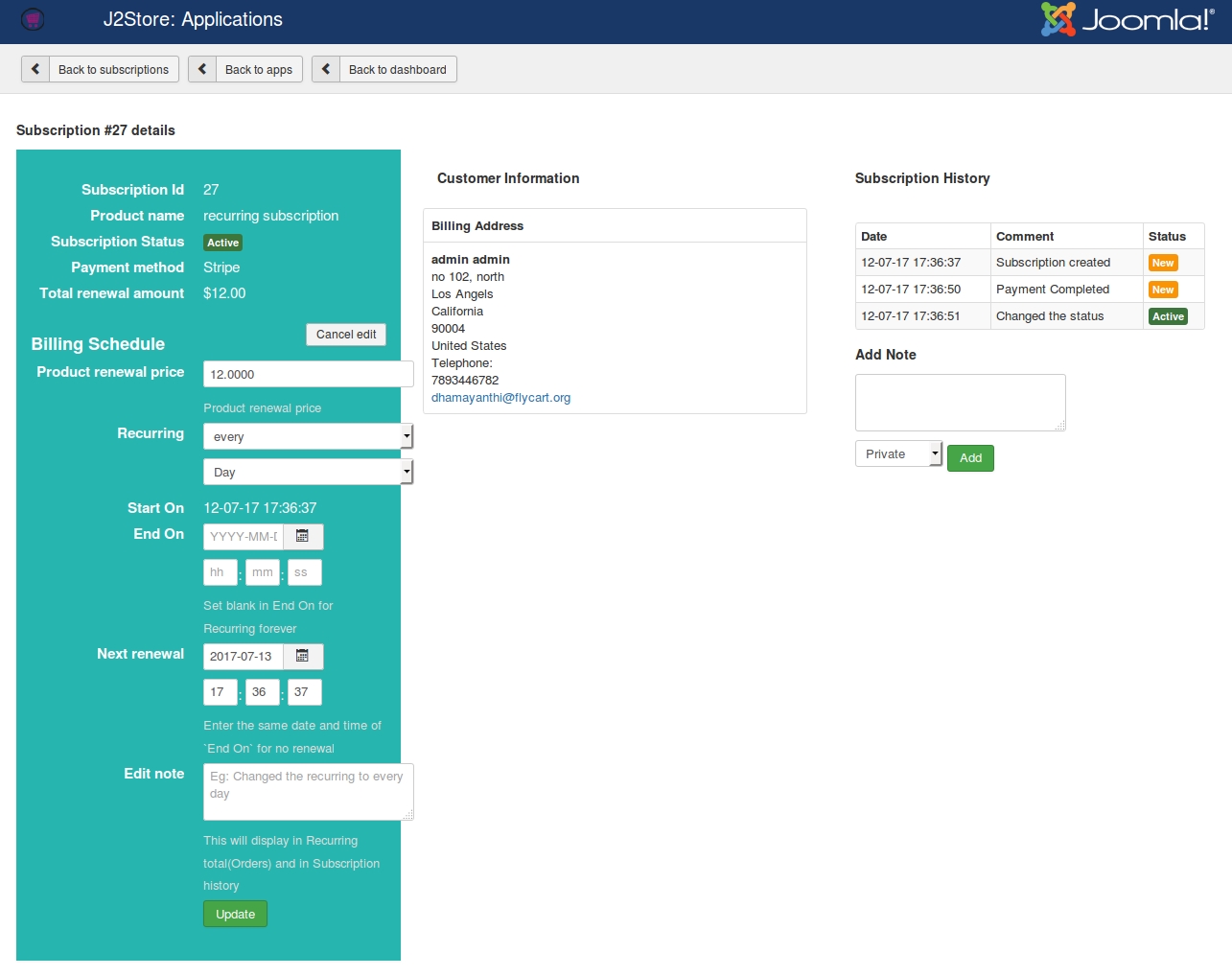Image resolution: width=1232 pixels, height=976 pixels.
Task: Focus the Product renewal price field
Action: (308, 374)
